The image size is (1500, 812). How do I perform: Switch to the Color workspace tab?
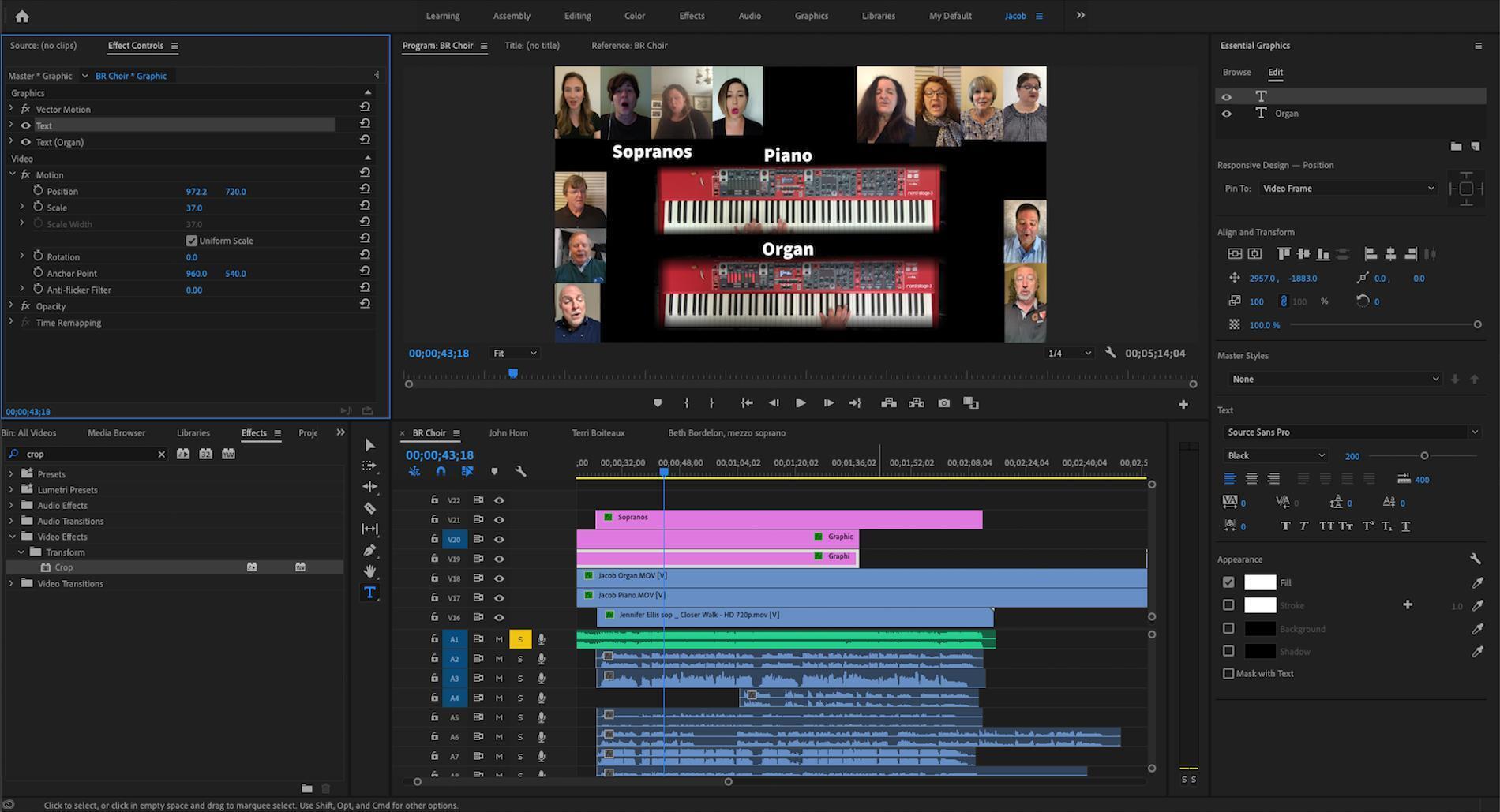634,16
